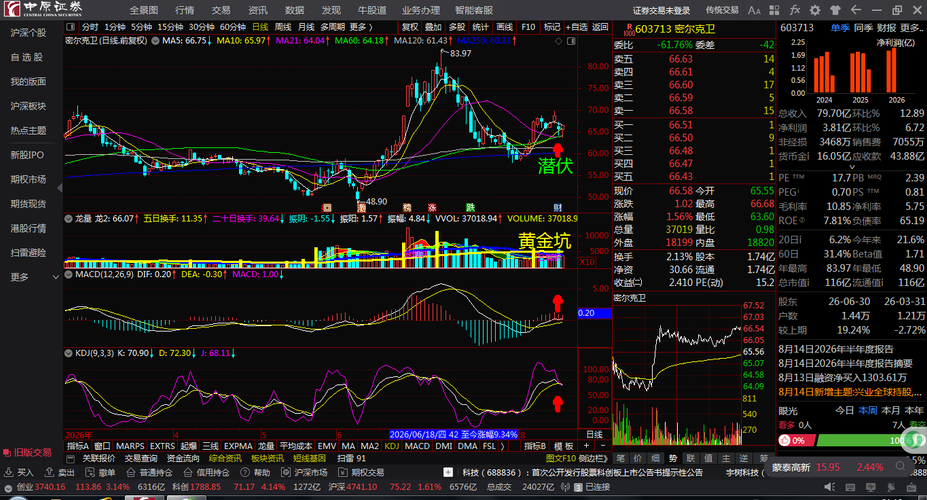Click the 撤单 cancel order icon

tap(100, 472)
